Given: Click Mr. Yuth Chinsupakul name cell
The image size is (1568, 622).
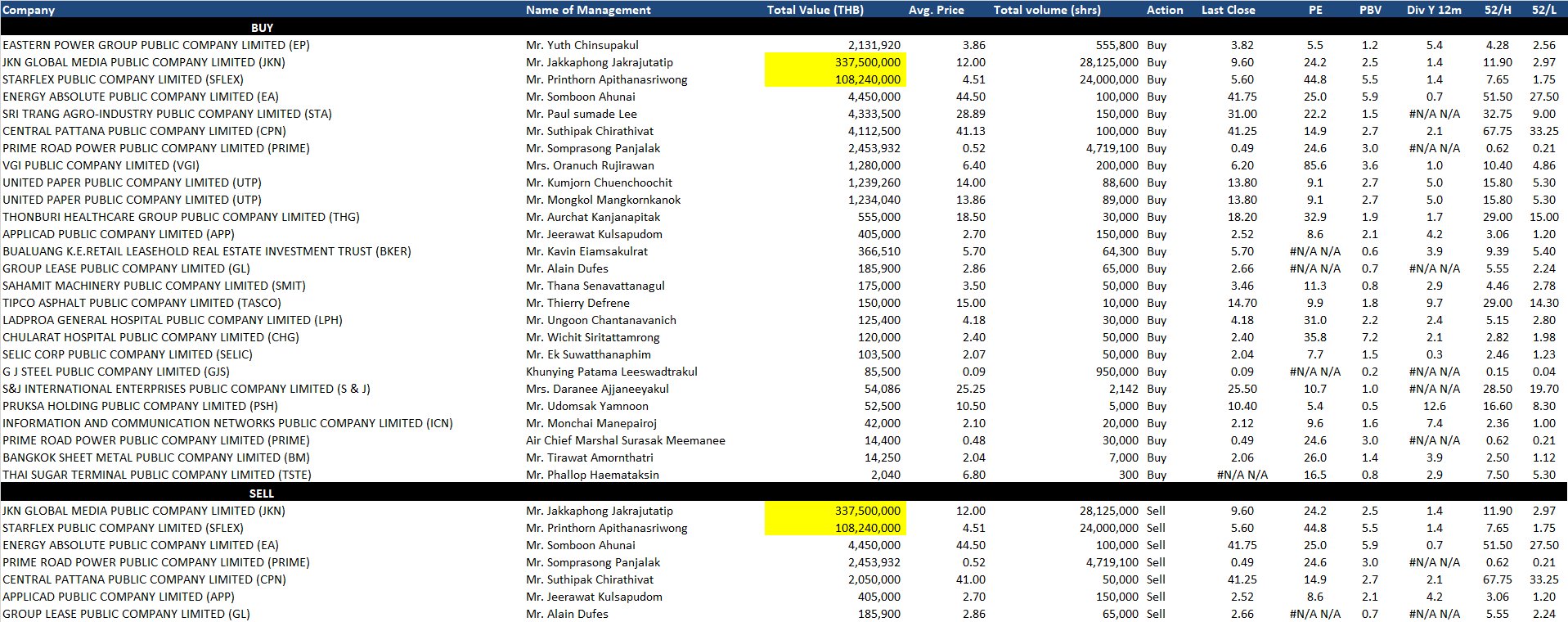Looking at the screenshot, I should point(582,45).
